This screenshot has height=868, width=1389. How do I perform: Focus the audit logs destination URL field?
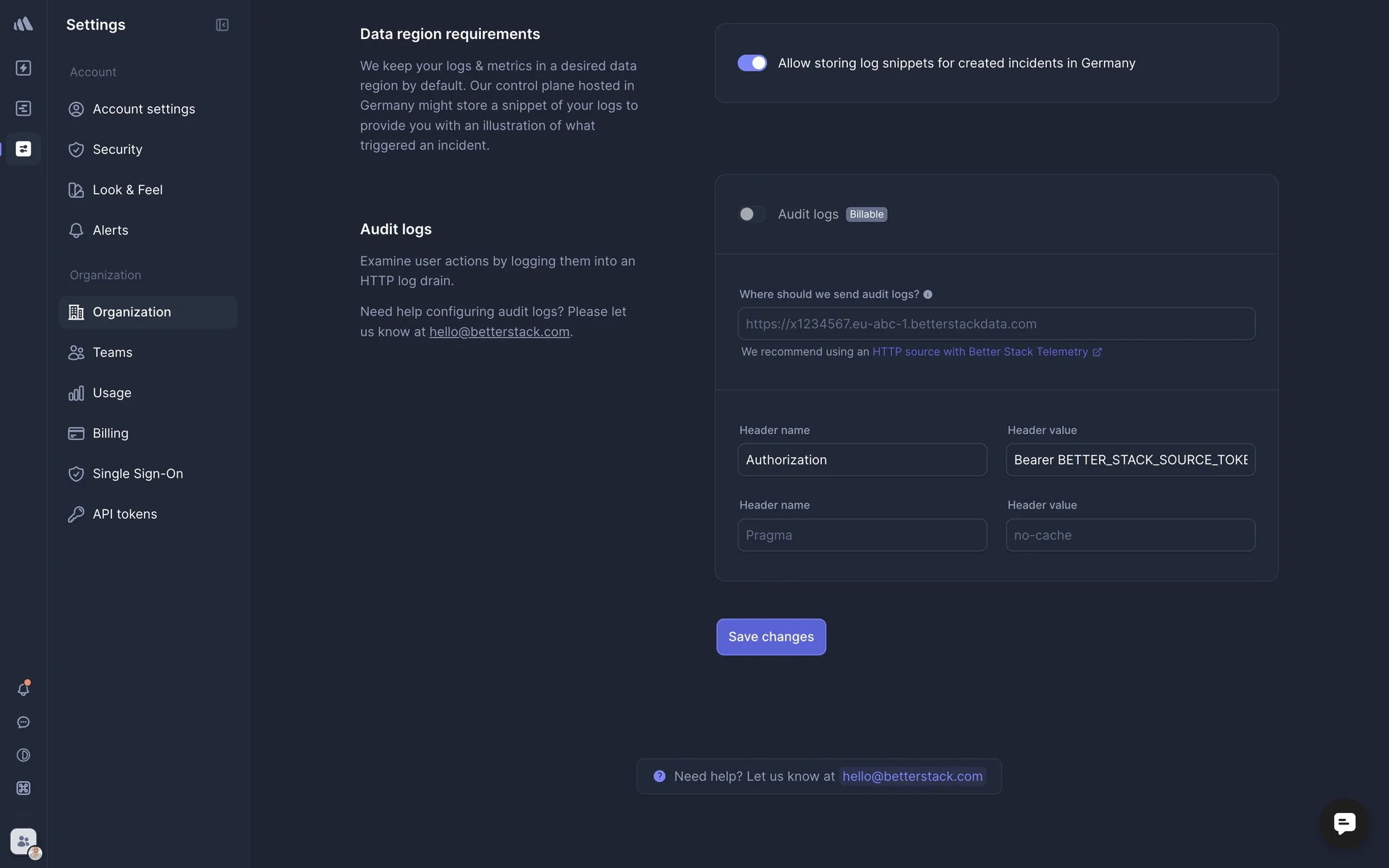point(995,324)
